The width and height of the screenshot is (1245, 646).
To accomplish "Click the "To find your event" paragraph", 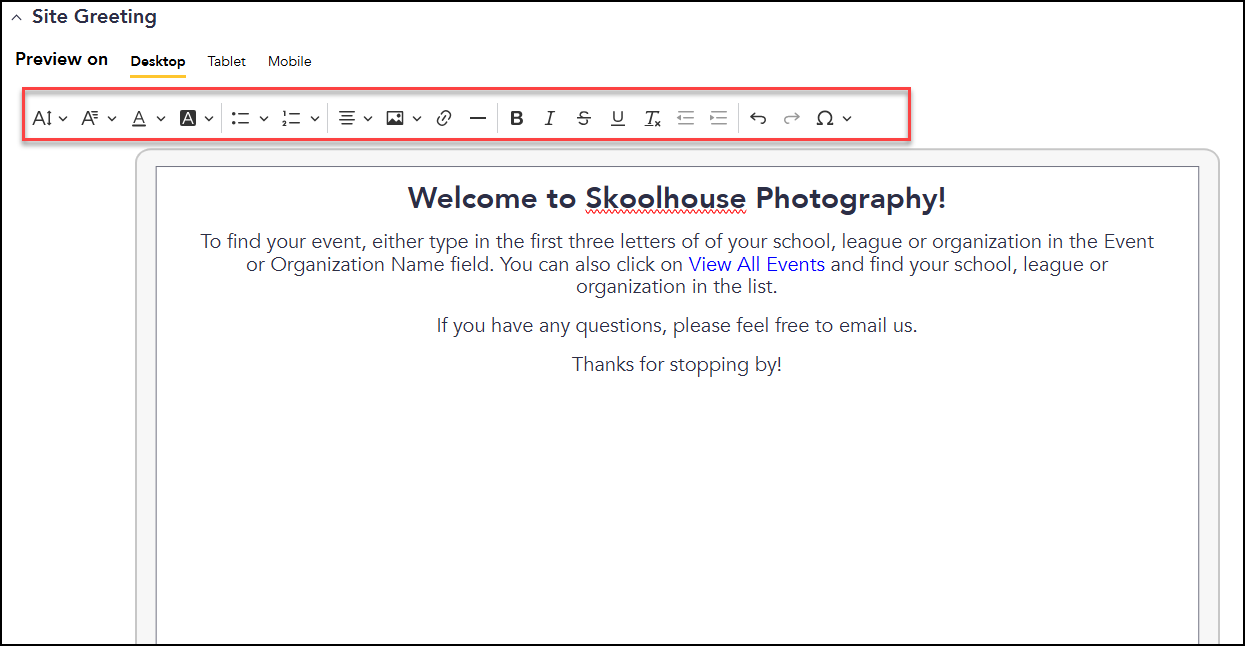I will (x=677, y=264).
